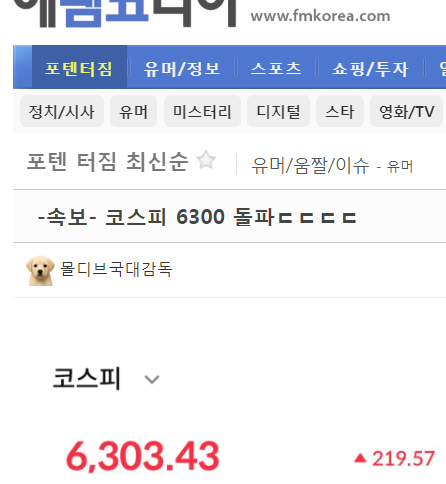Screen dimensions: 446x484
Task: Open the 디지털 category
Action: pyautogui.click(x=278, y=111)
